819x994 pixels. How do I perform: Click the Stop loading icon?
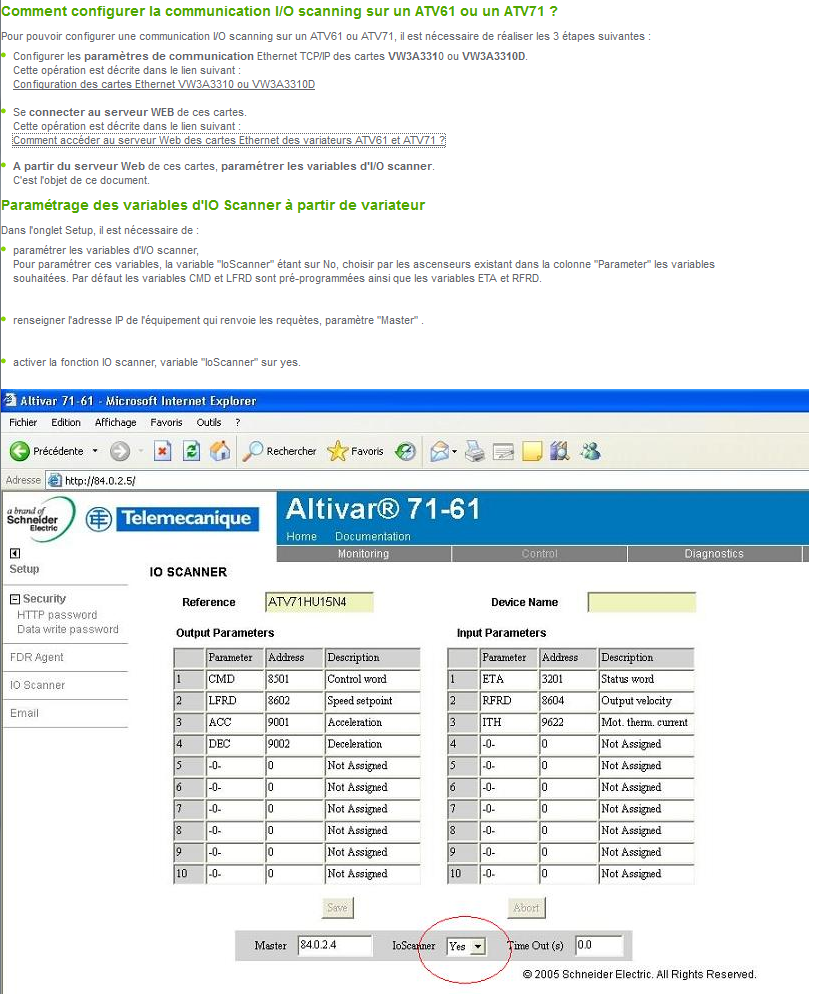[163, 451]
